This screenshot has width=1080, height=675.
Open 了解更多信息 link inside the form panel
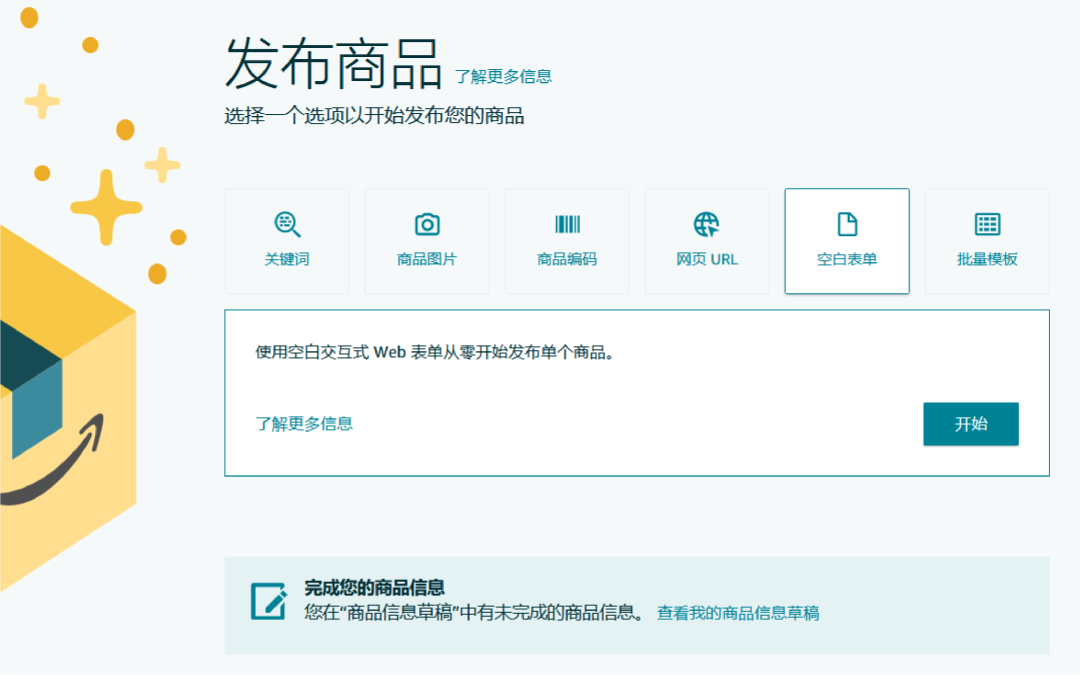(304, 424)
